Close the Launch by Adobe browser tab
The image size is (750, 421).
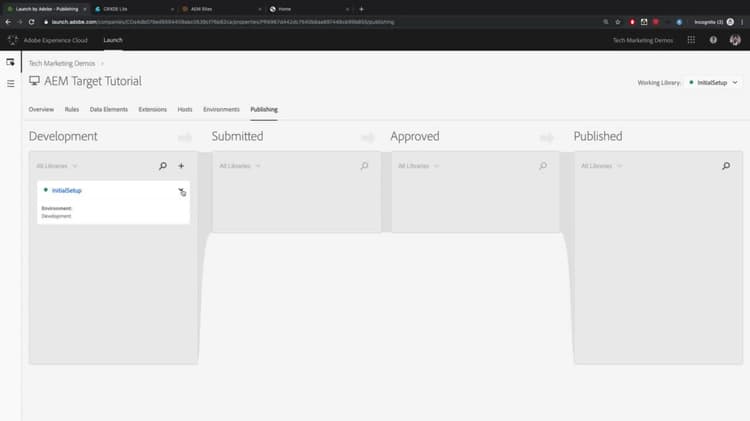85,9
